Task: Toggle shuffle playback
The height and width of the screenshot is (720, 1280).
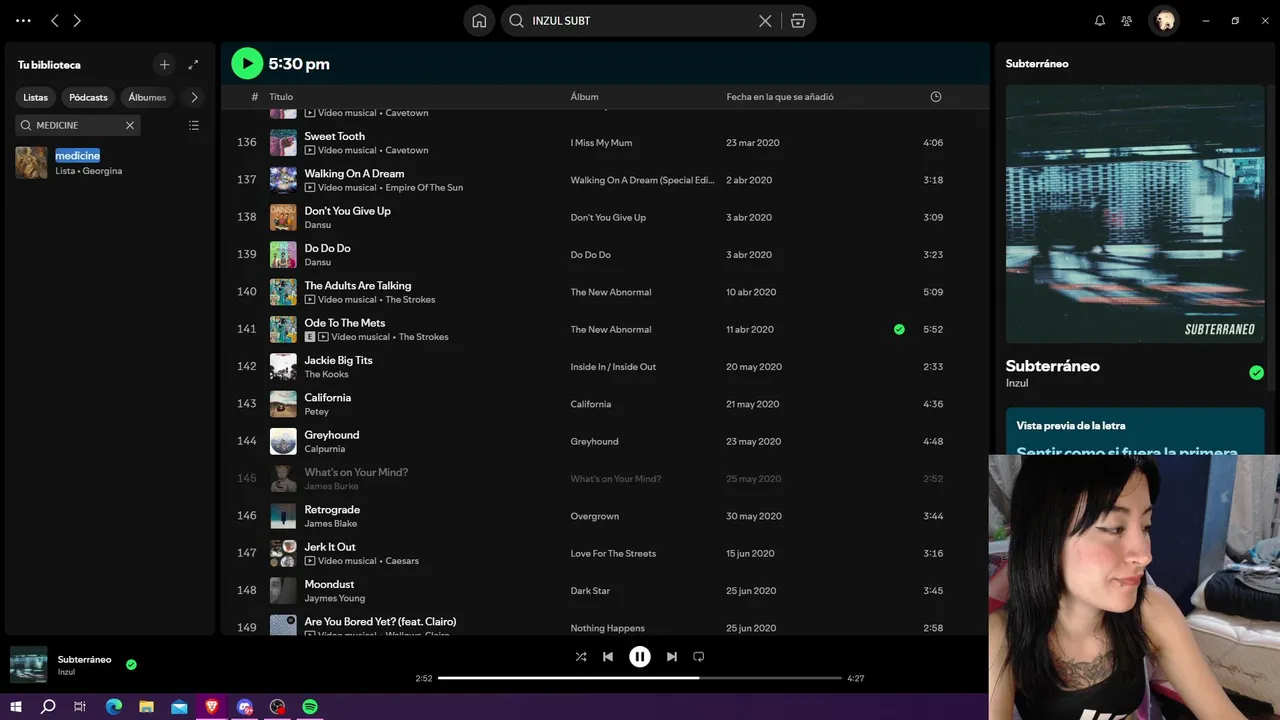Action: (581, 657)
